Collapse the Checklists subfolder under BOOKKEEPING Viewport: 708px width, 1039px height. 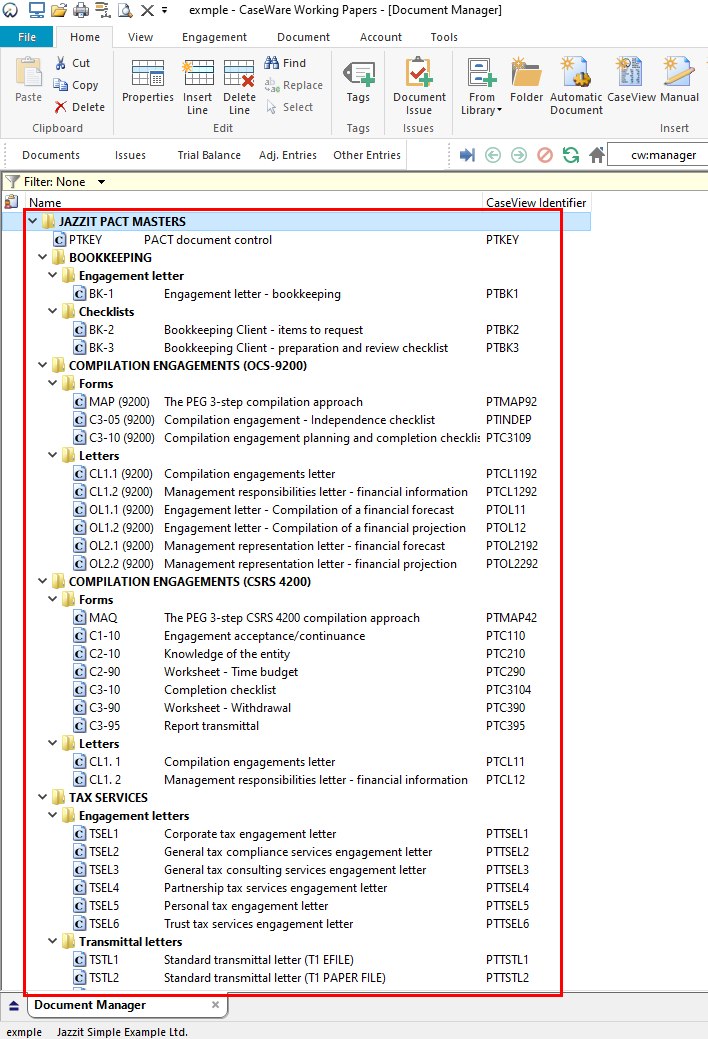click(53, 312)
